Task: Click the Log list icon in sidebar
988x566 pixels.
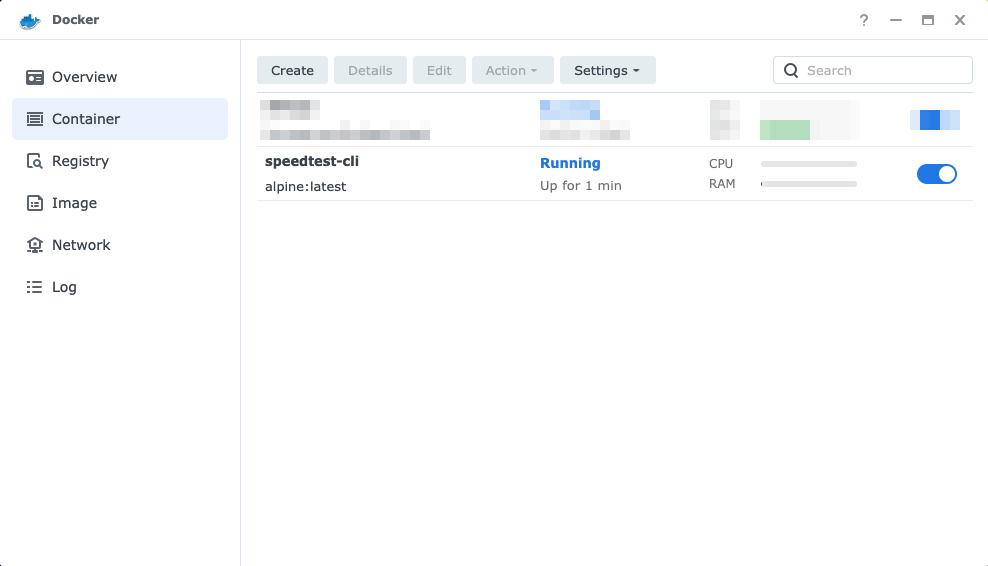Action: [x=35, y=287]
